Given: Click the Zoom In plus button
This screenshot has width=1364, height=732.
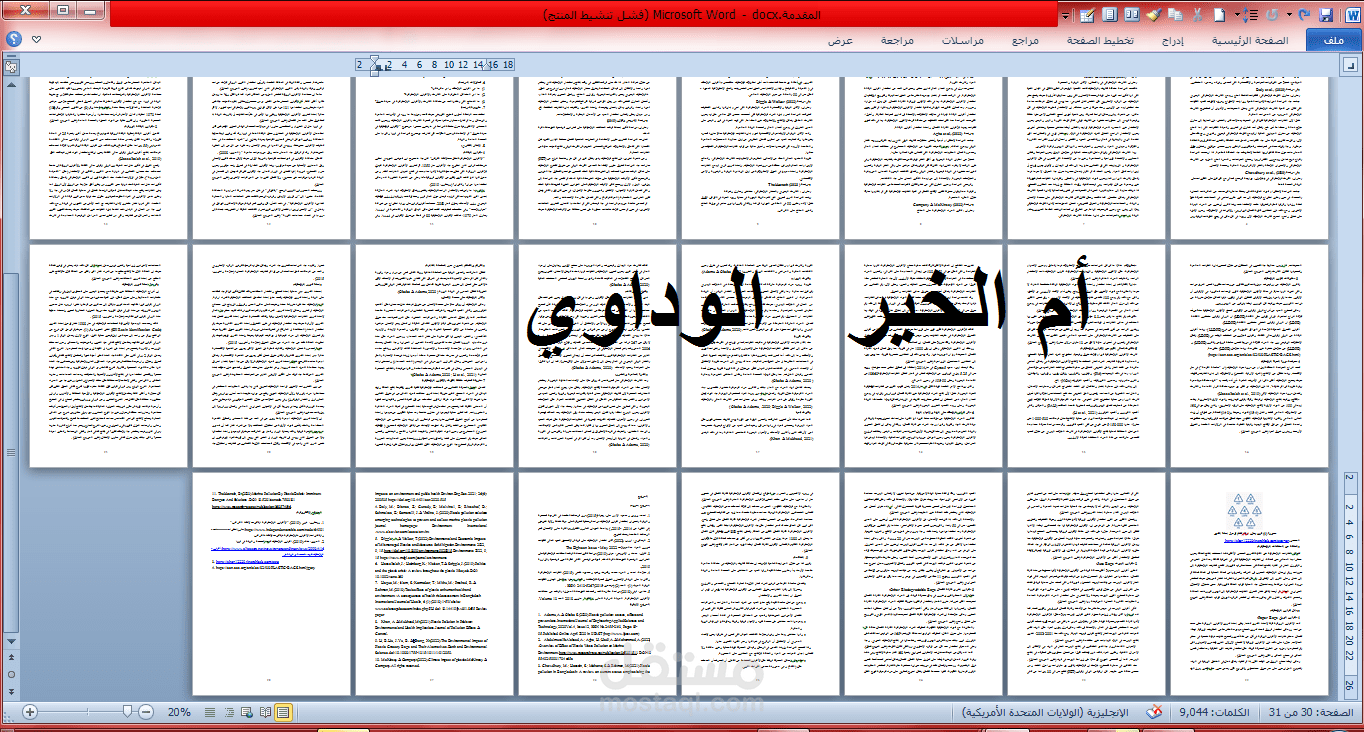Looking at the screenshot, I should click(31, 712).
